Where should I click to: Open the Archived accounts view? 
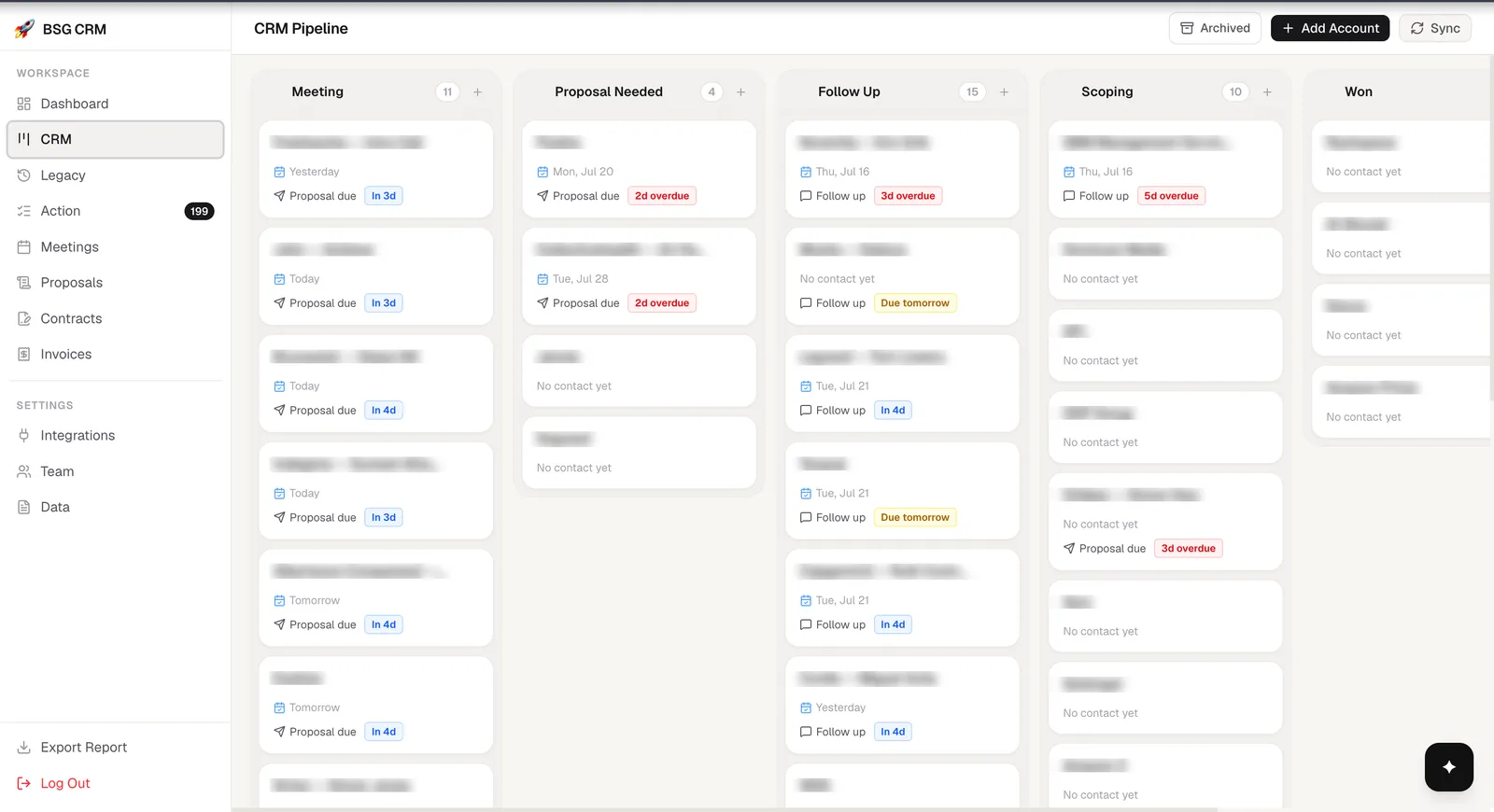point(1215,28)
